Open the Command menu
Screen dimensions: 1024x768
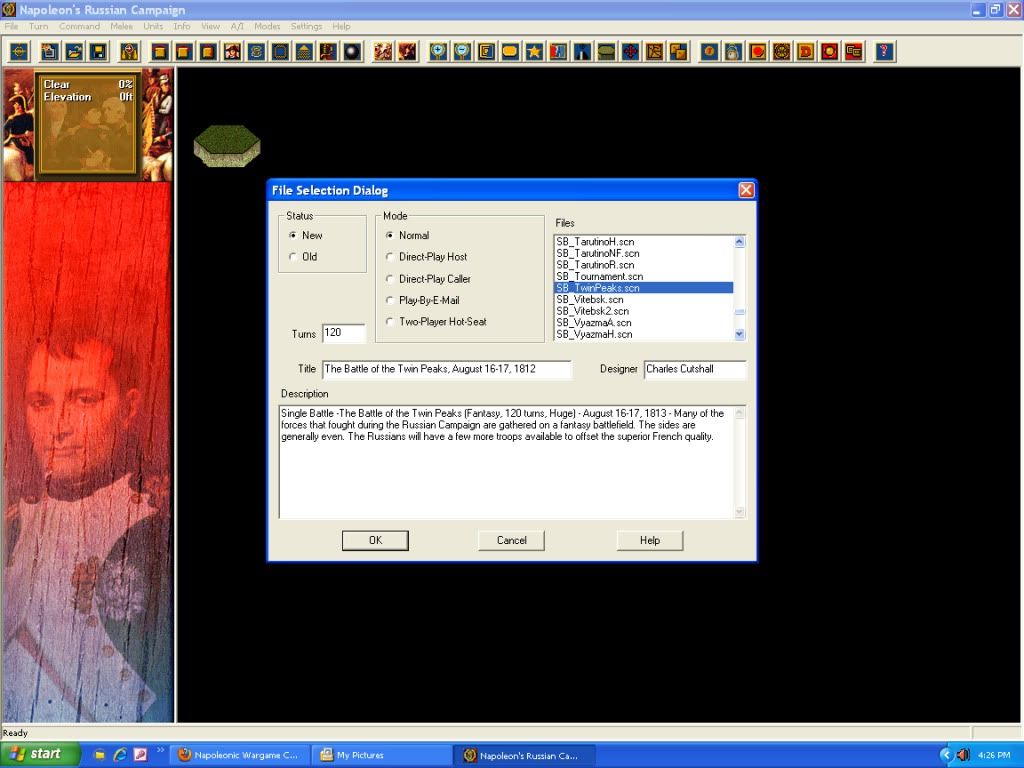click(x=79, y=26)
